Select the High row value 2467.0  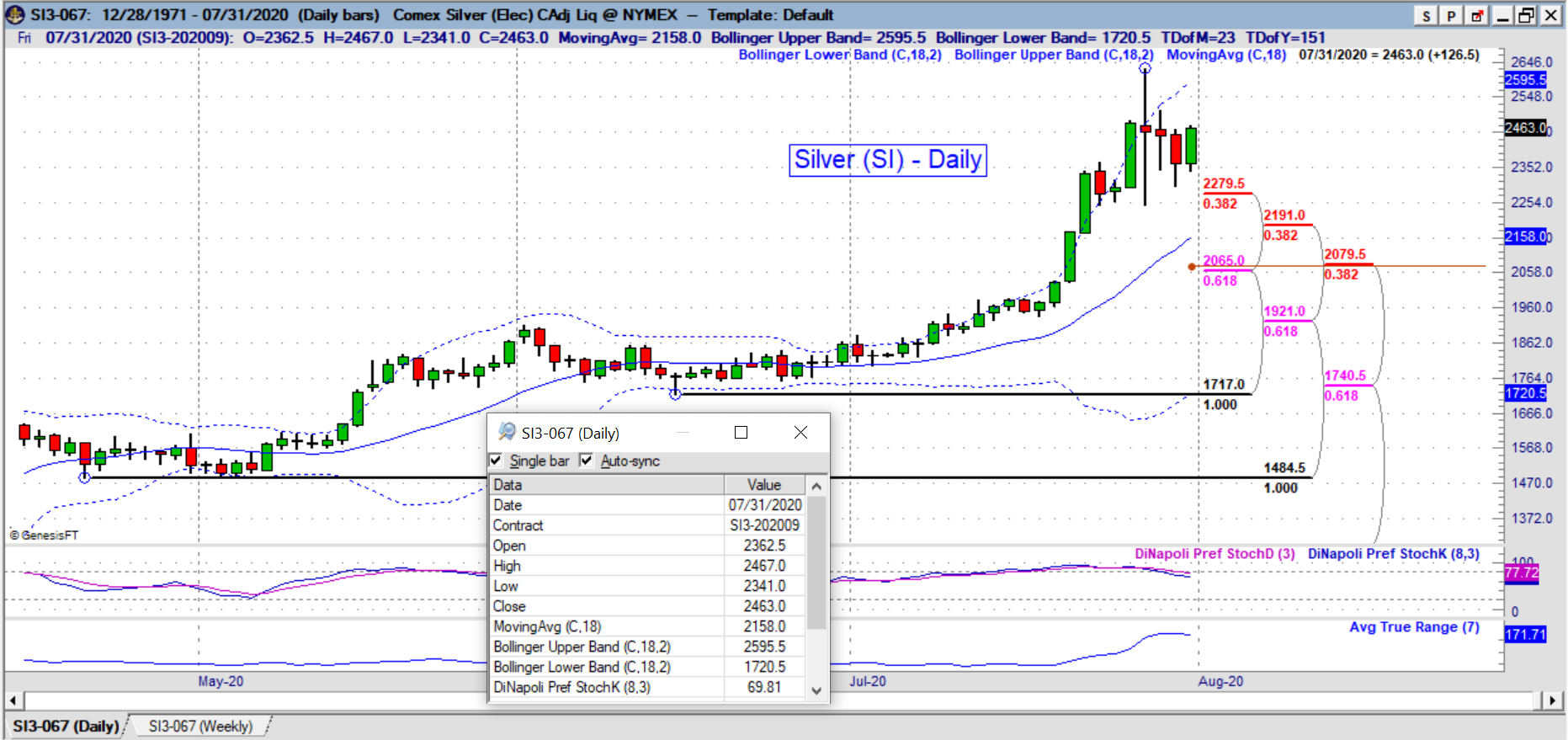[764, 566]
